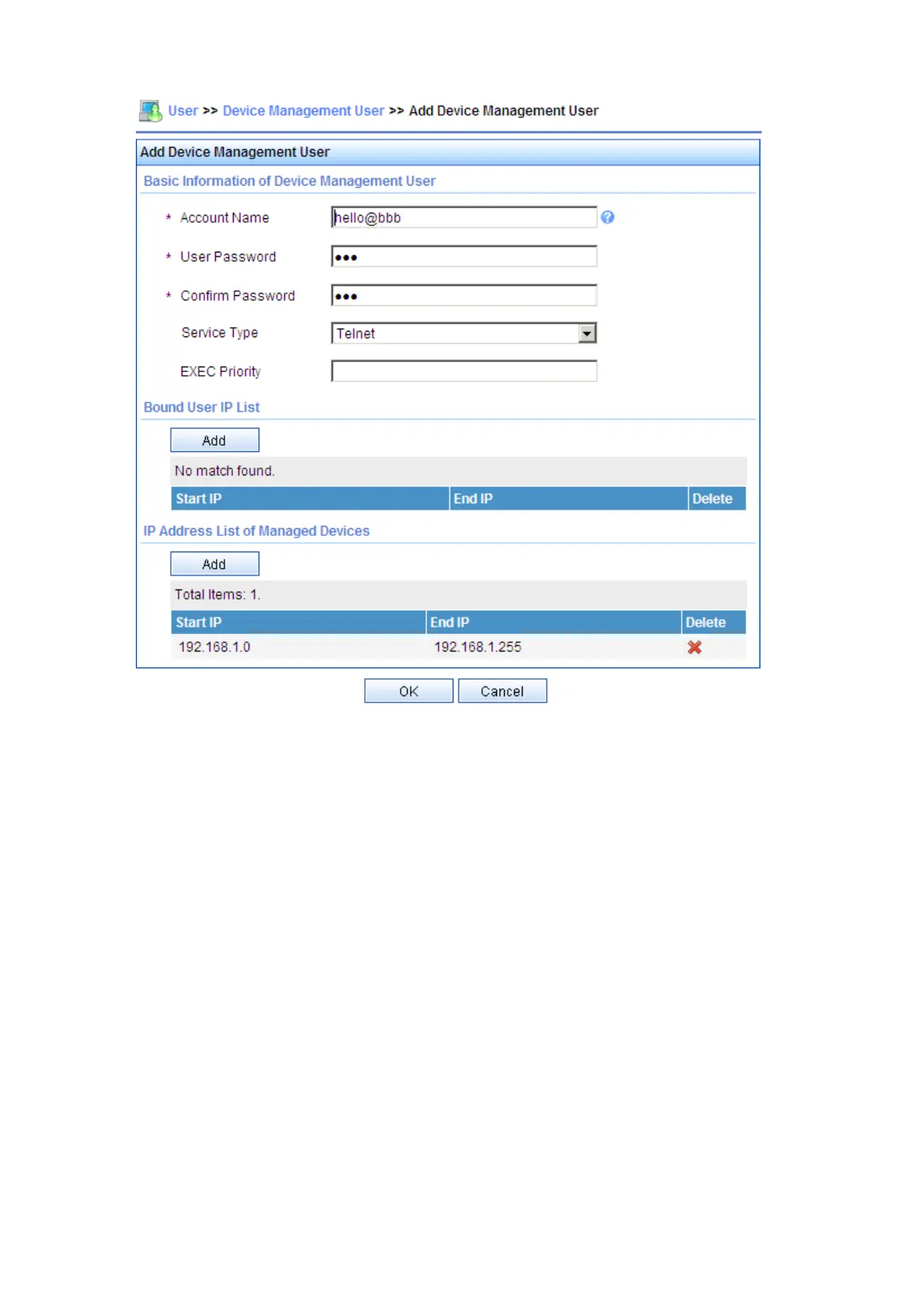The height and width of the screenshot is (1308, 924).
Task: Focus the Confirm Password field
Action: point(464,295)
